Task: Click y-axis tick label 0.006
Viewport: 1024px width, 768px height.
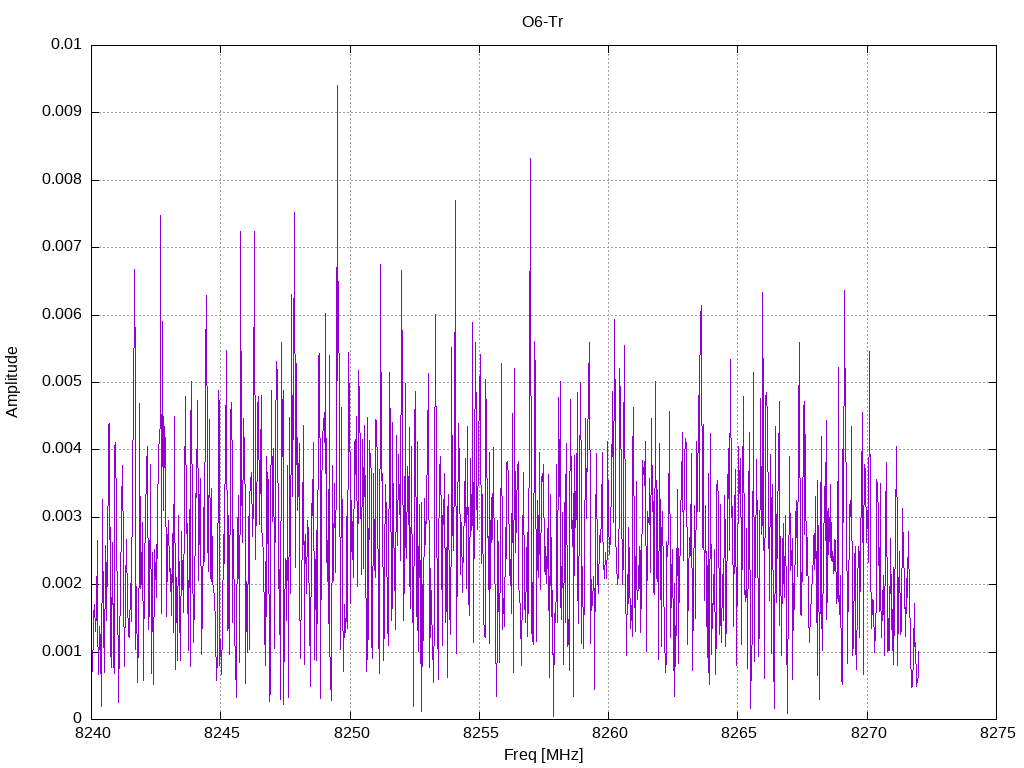Action: pos(62,315)
